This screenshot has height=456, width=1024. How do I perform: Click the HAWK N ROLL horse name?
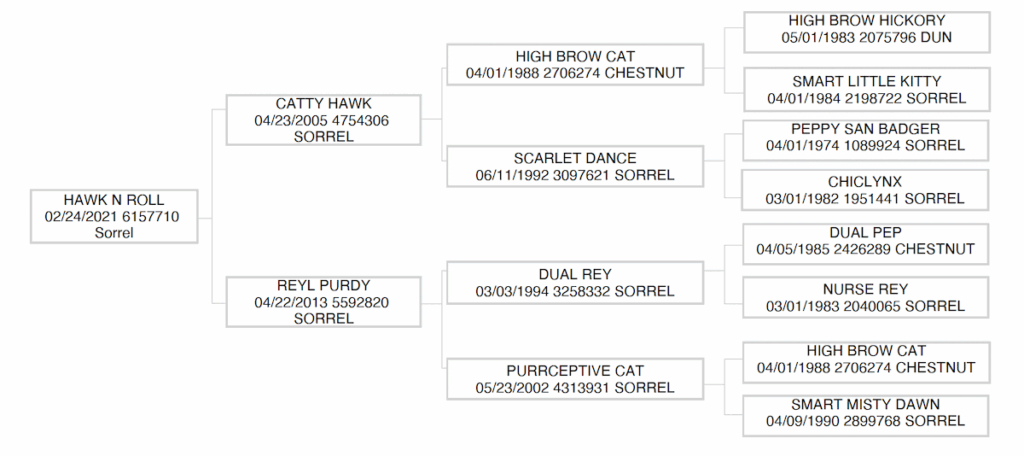(x=113, y=200)
